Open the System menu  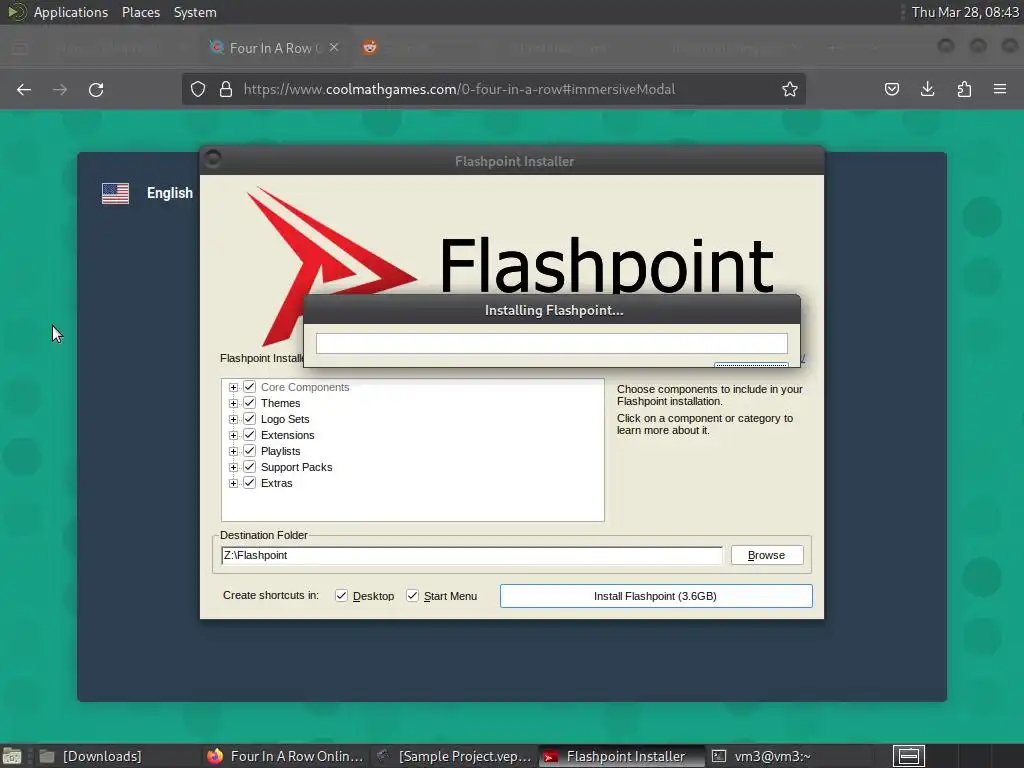click(x=195, y=12)
